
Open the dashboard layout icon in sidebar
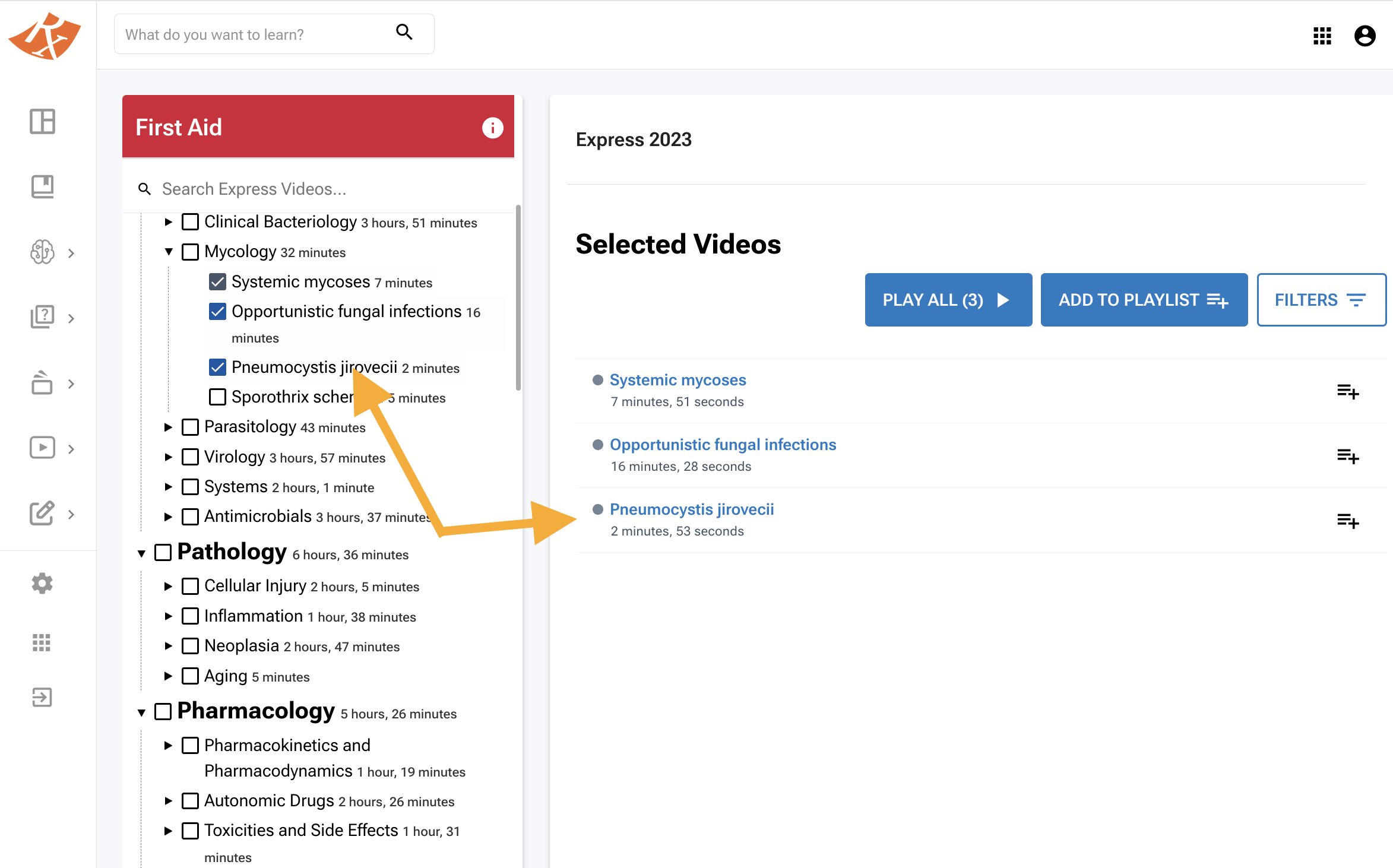click(x=42, y=122)
